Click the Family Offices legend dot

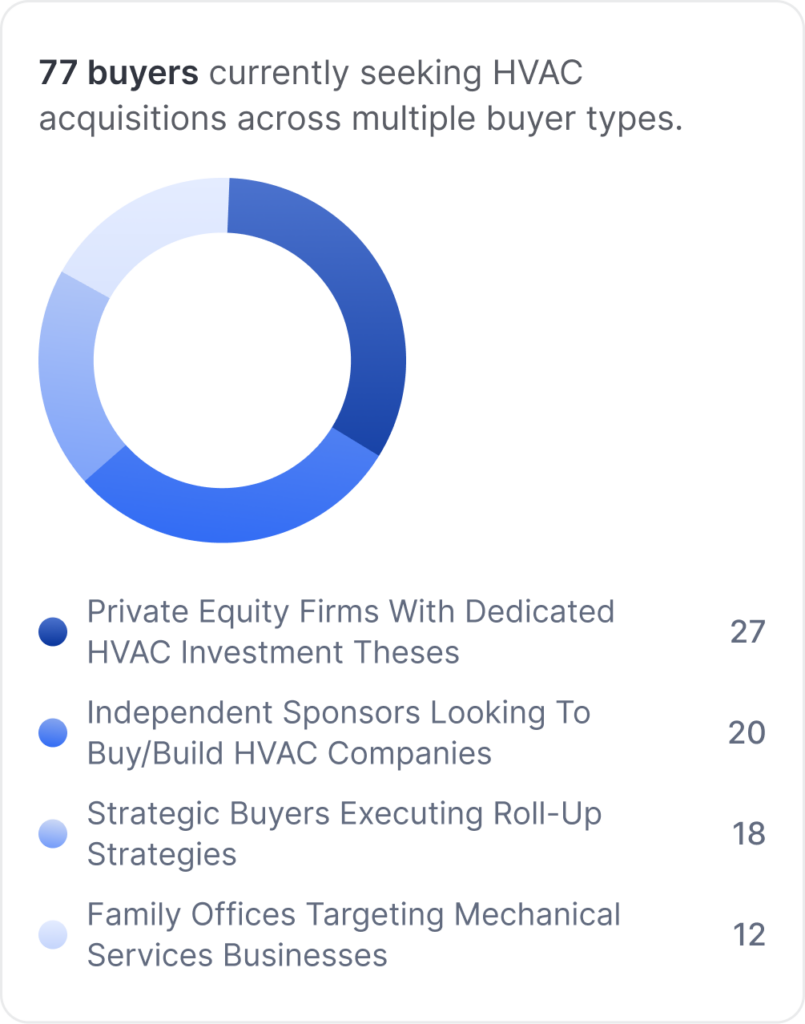pyautogui.click(x=53, y=935)
